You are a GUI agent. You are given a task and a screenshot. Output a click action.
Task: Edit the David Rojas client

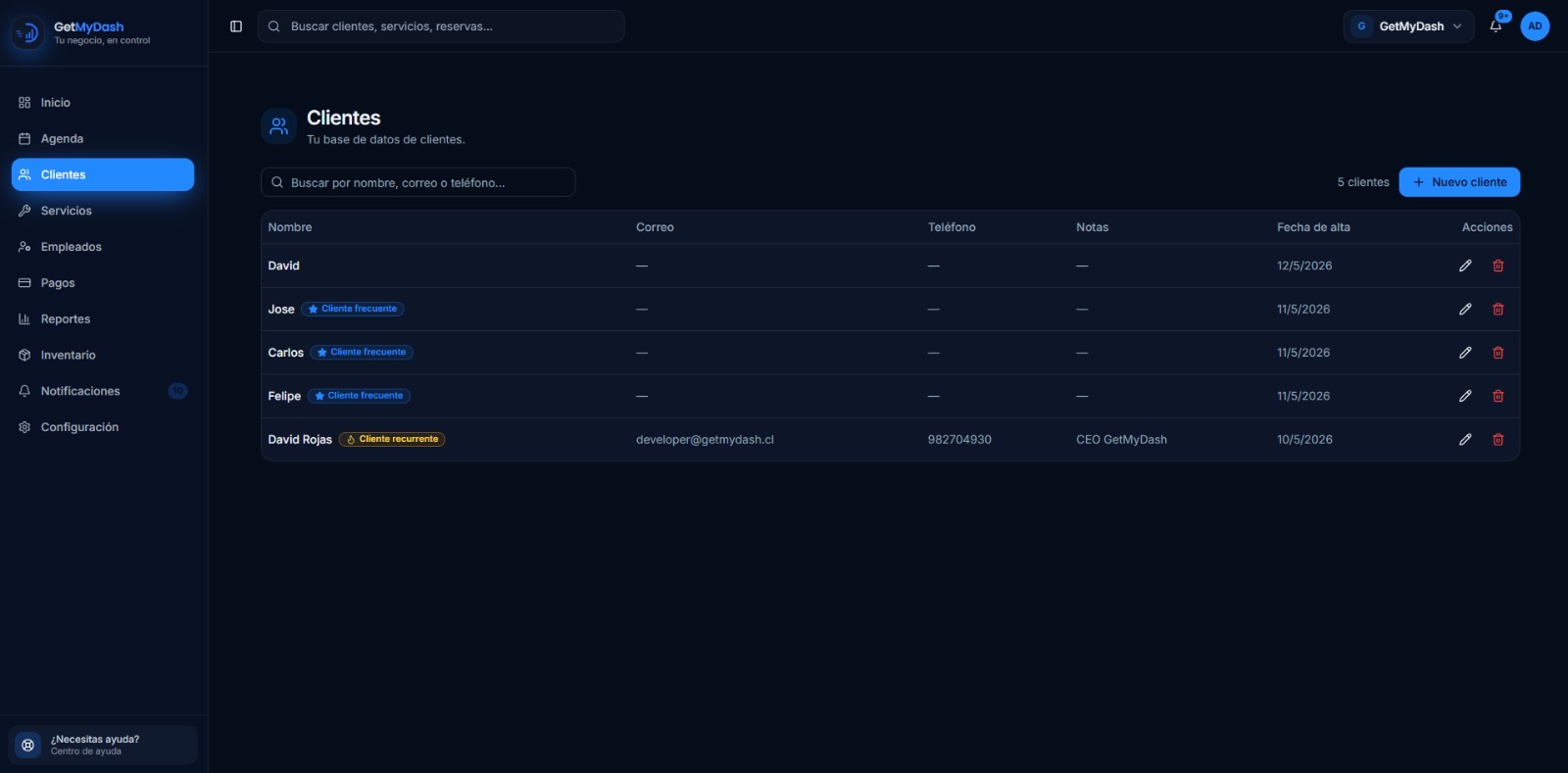pyautogui.click(x=1465, y=440)
